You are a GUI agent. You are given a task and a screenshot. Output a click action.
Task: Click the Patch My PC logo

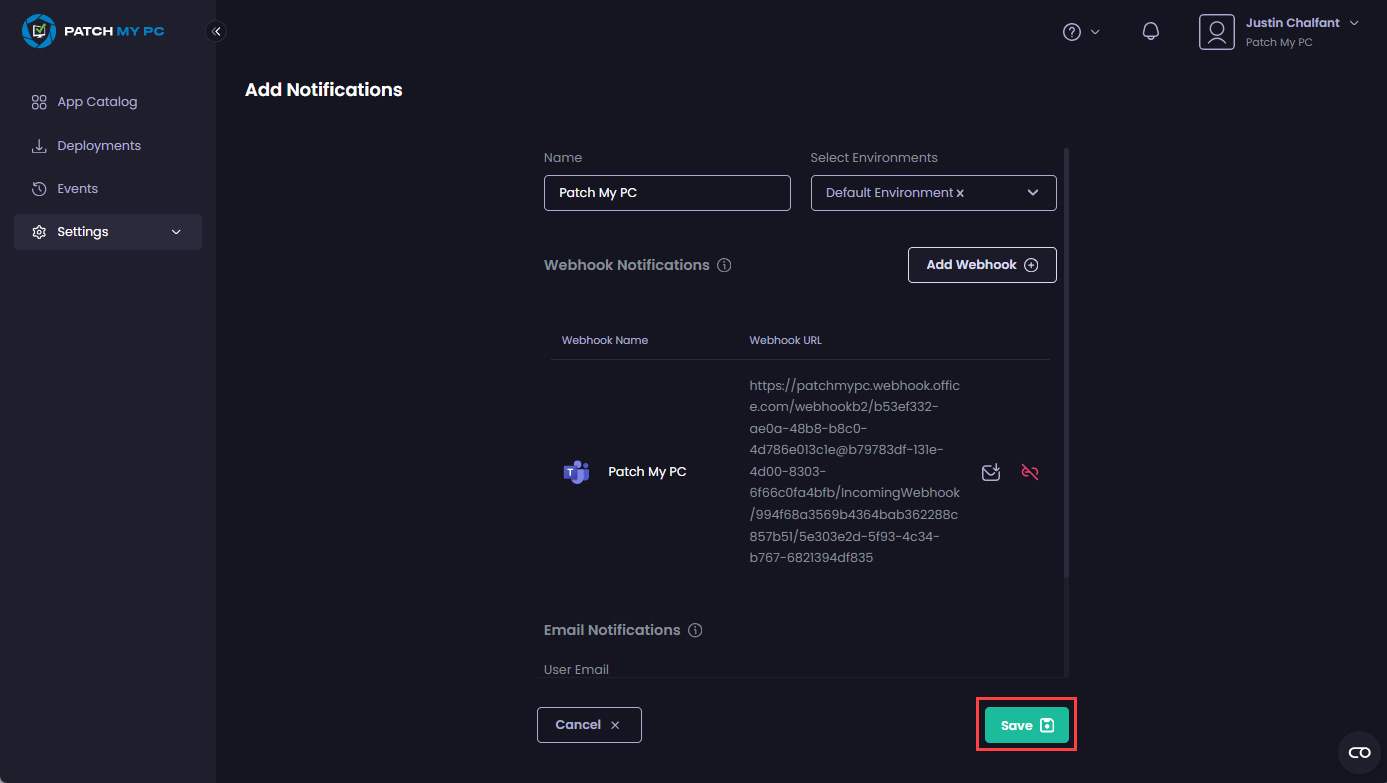(x=93, y=31)
